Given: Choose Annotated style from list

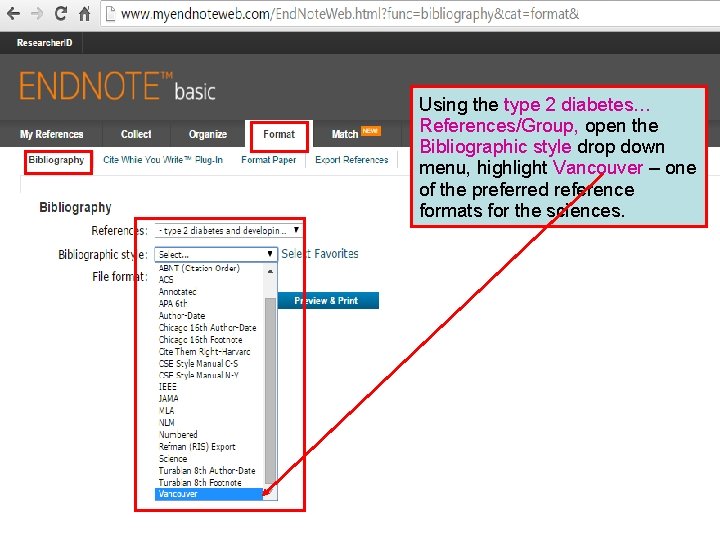Looking at the screenshot, I should [x=210, y=292].
